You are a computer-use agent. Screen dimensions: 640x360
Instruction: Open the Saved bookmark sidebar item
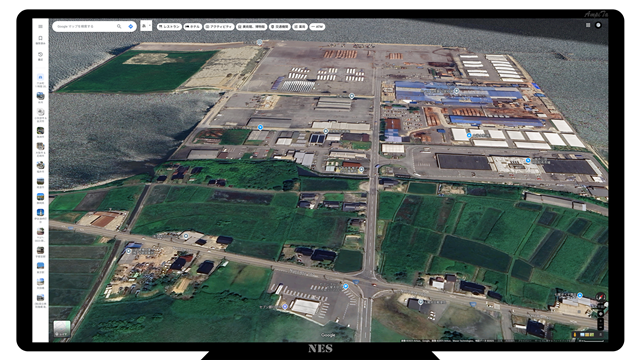coord(40,40)
